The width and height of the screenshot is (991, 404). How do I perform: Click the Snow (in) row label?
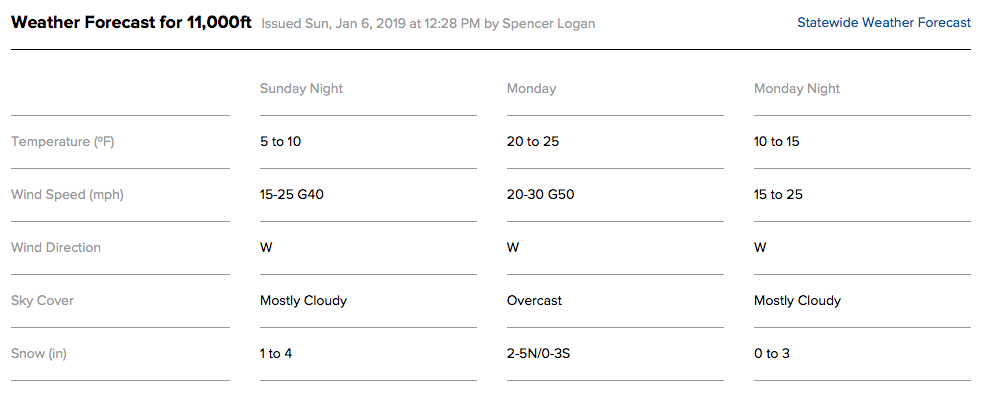coord(39,353)
